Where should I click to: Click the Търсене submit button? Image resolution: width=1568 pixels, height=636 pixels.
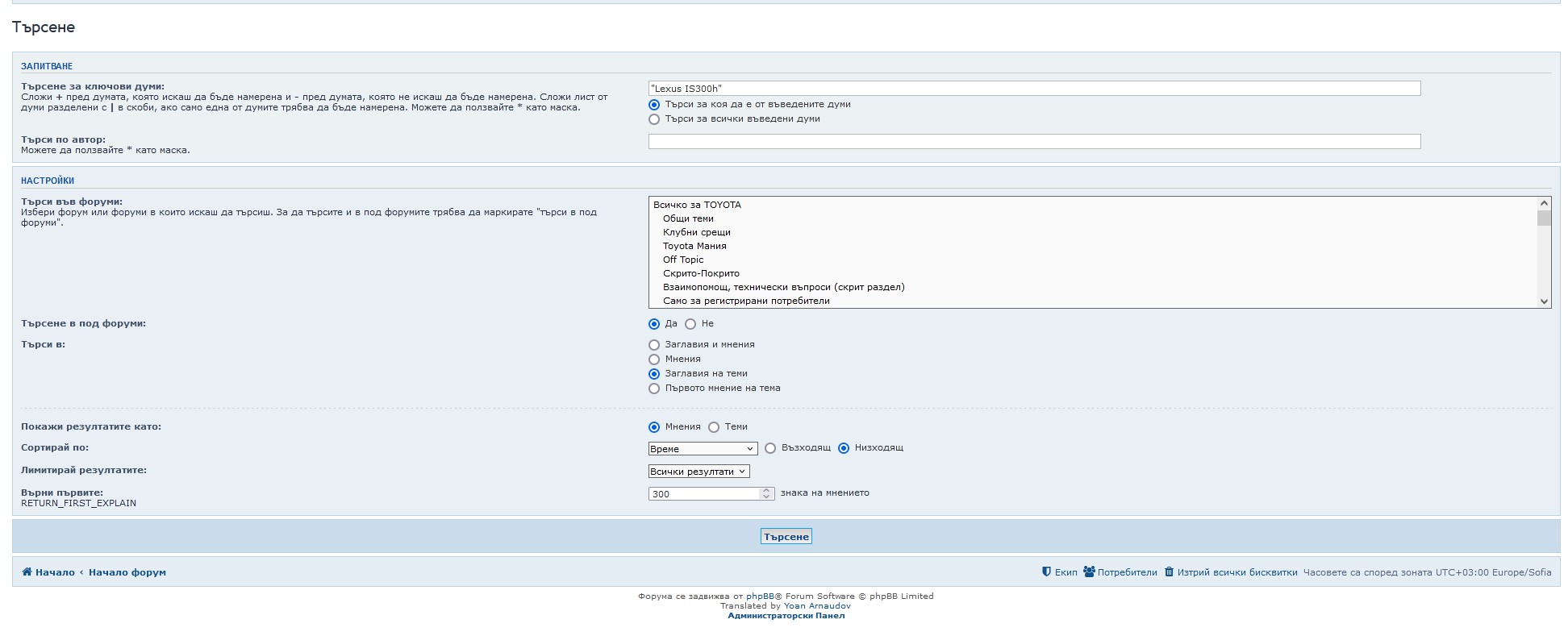786,537
